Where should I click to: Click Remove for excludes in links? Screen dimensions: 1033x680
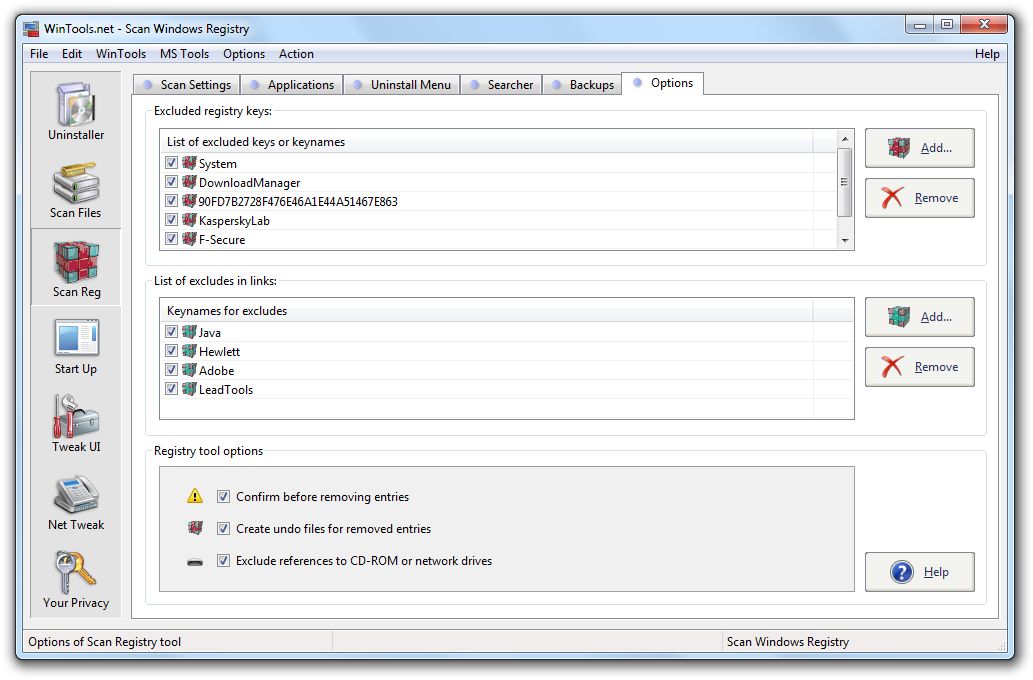pos(919,367)
